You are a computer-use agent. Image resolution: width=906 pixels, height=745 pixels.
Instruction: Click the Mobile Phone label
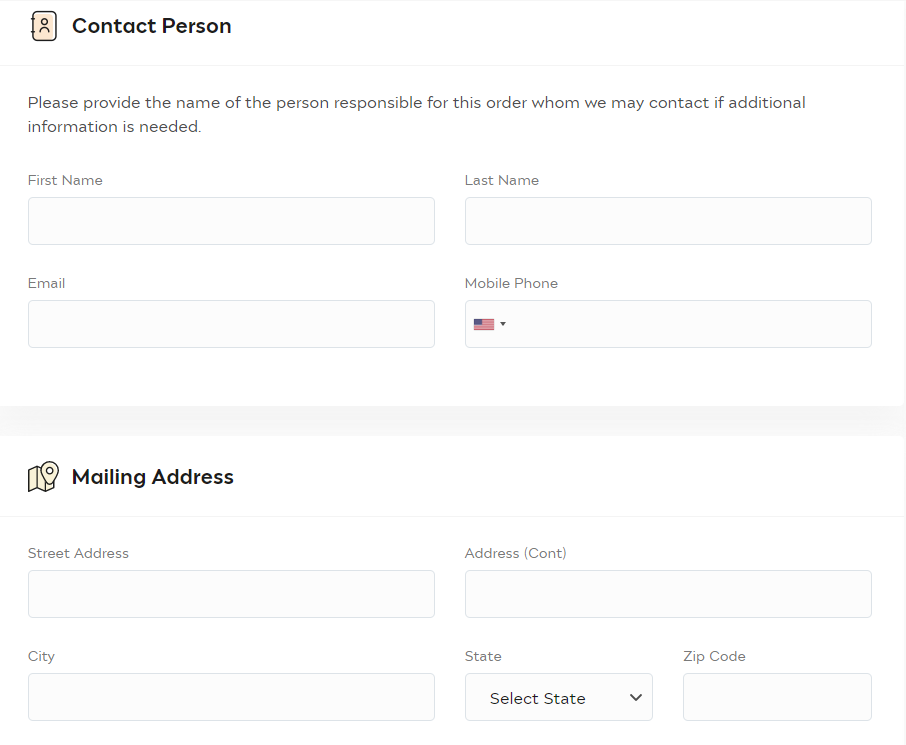511,283
